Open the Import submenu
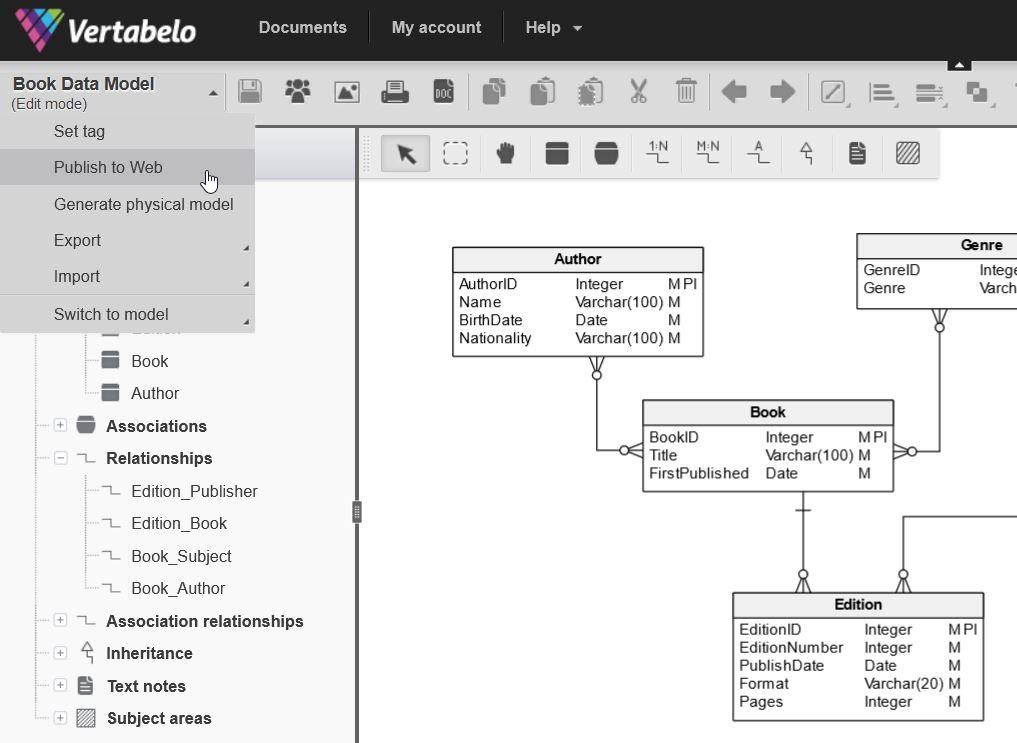Screen dimensions: 1017x743 127,277
